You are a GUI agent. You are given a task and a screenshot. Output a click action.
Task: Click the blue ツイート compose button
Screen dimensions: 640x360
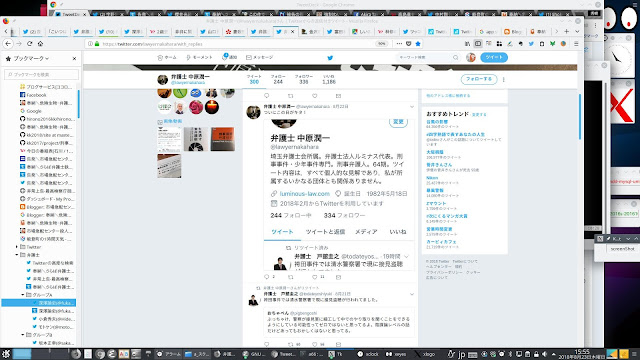point(494,58)
